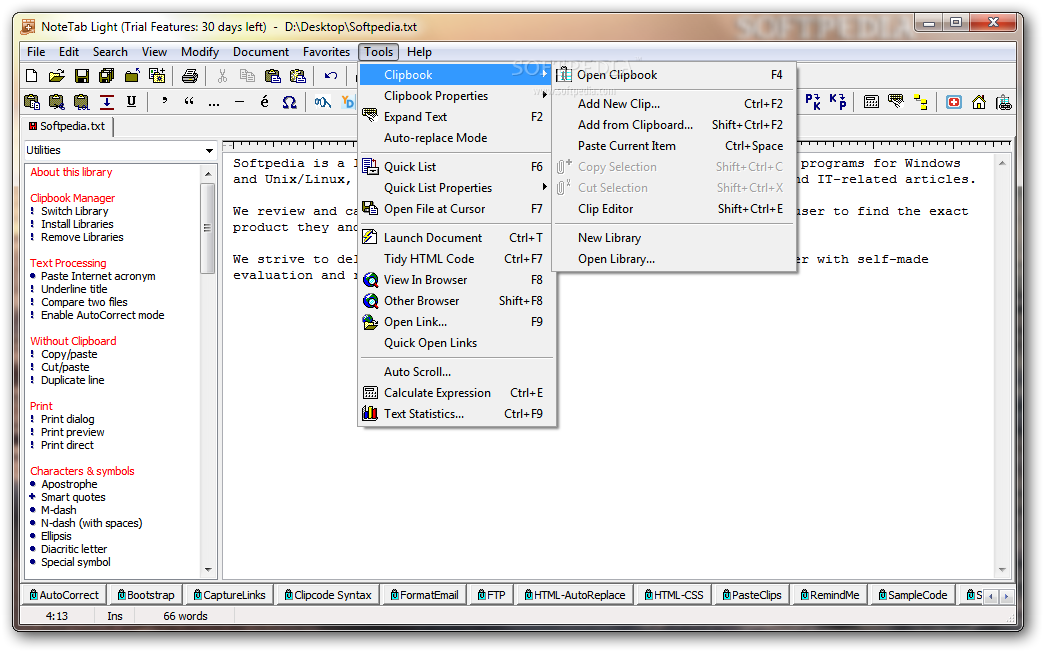Click the Ins insert mode status indicator

pyautogui.click(x=115, y=616)
